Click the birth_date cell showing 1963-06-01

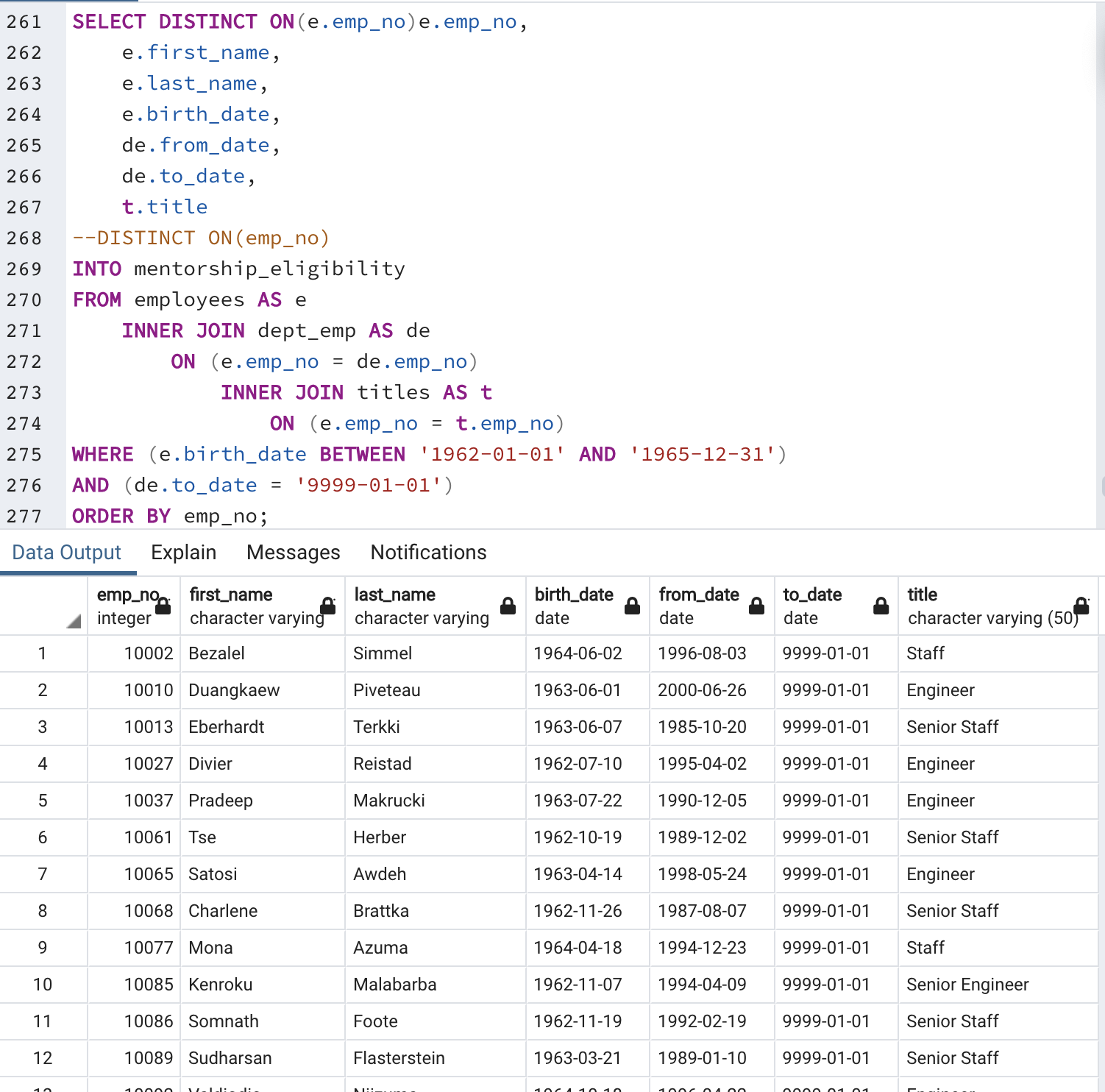tap(578, 690)
